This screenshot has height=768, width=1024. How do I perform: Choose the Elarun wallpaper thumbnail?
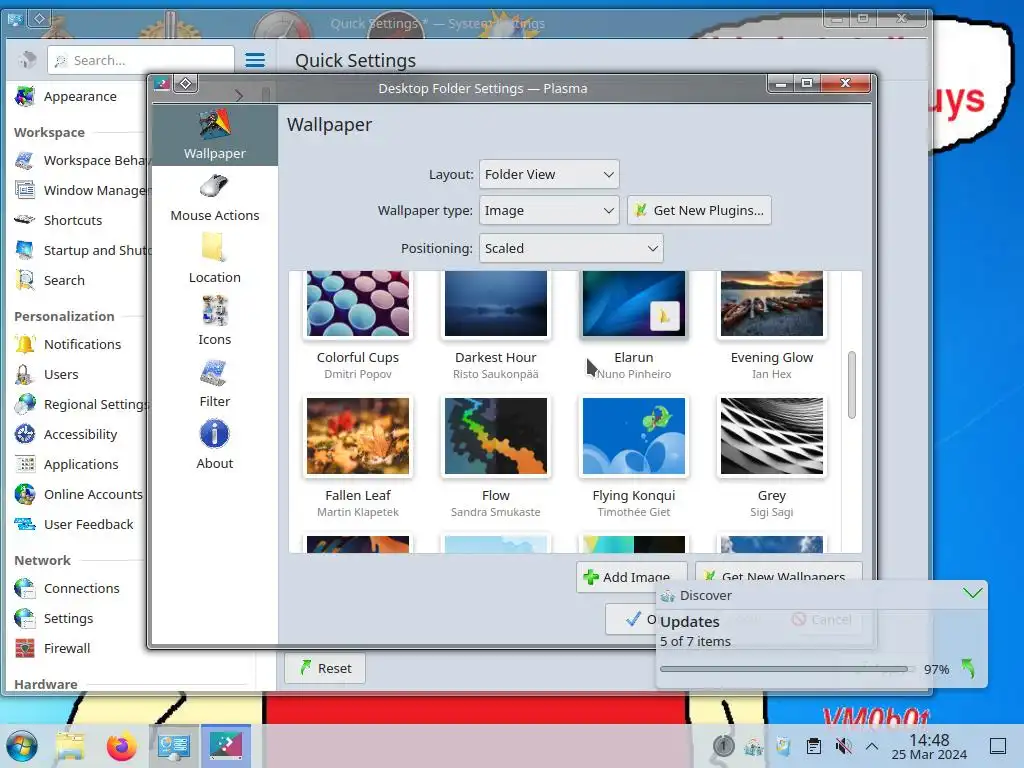(x=633, y=304)
